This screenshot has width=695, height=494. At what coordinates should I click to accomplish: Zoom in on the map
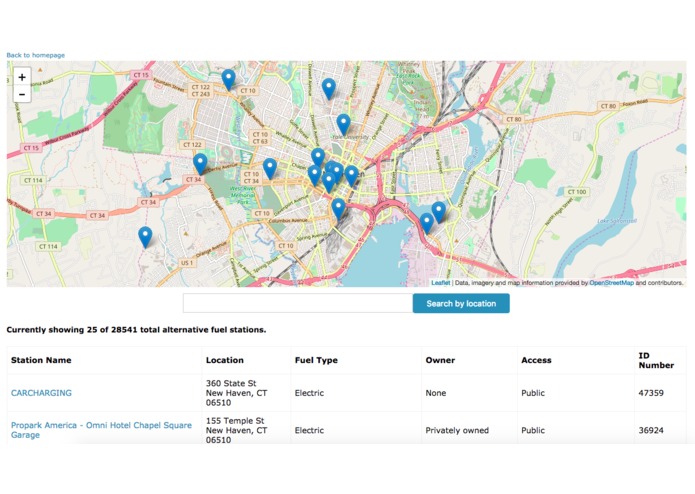tap(22, 77)
